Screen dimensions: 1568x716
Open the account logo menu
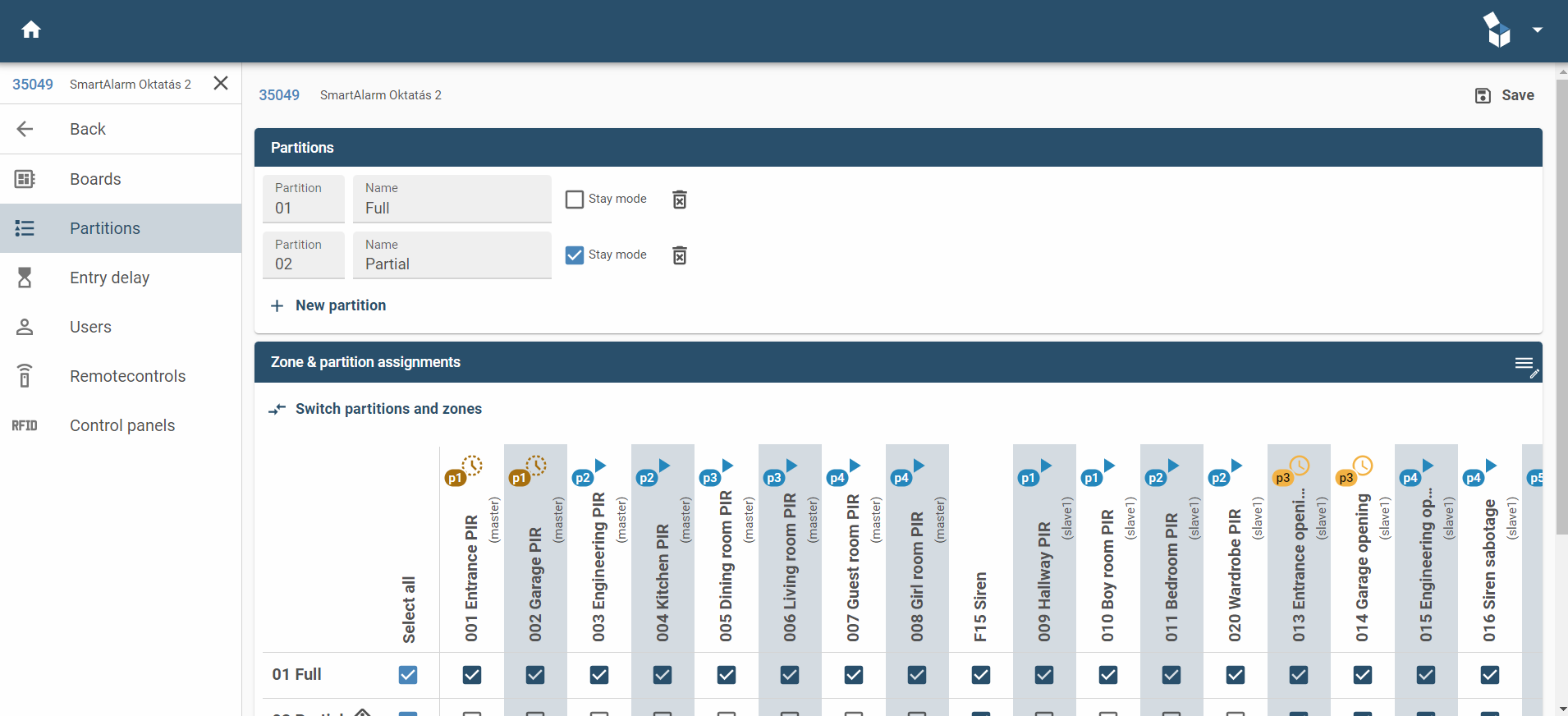(1499, 30)
